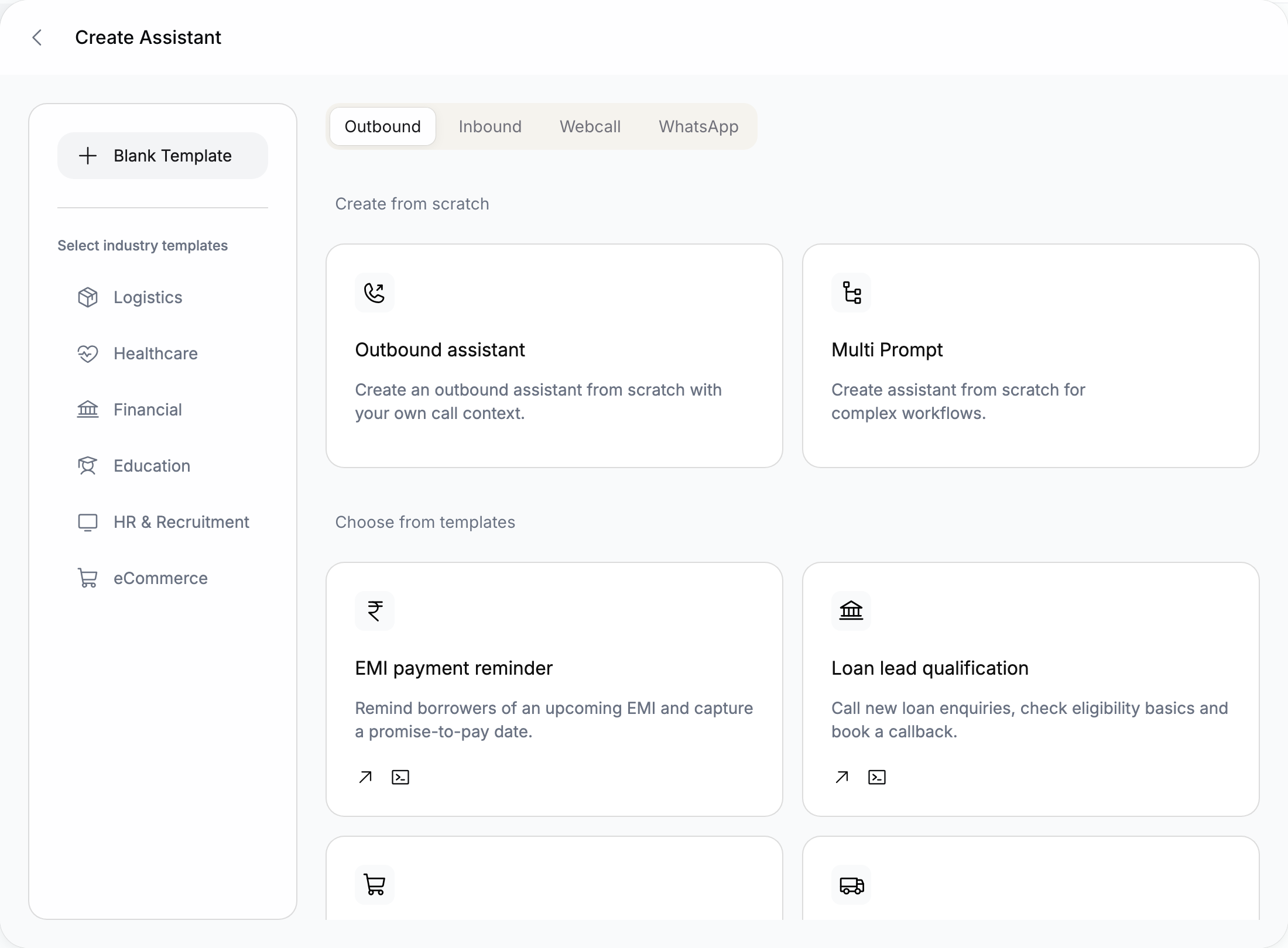This screenshot has height=948, width=1288.
Task: Select the Loan lead qualification title
Action: click(x=930, y=668)
